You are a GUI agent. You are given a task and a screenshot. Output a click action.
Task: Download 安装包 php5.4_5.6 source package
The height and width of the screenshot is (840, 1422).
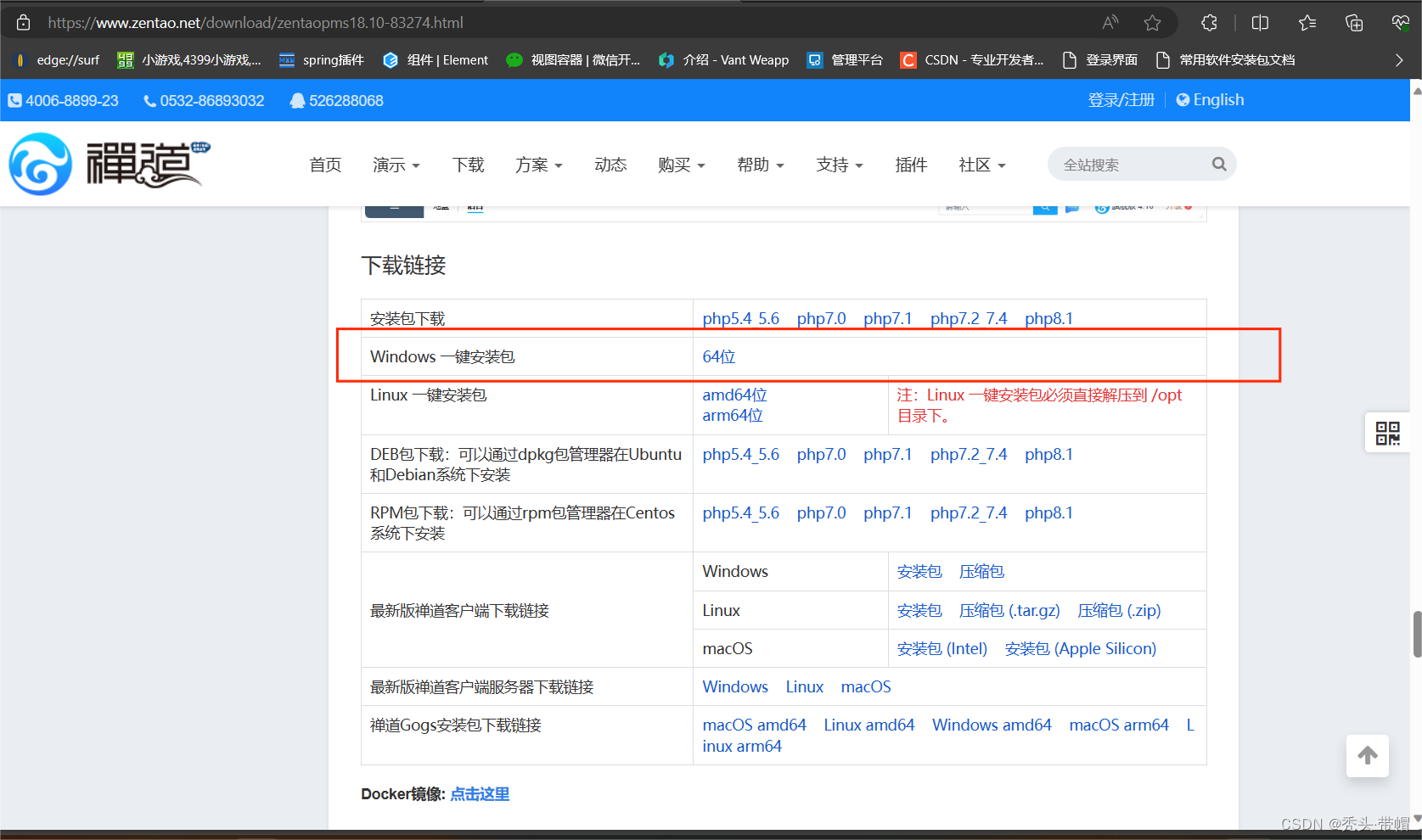coord(740,319)
